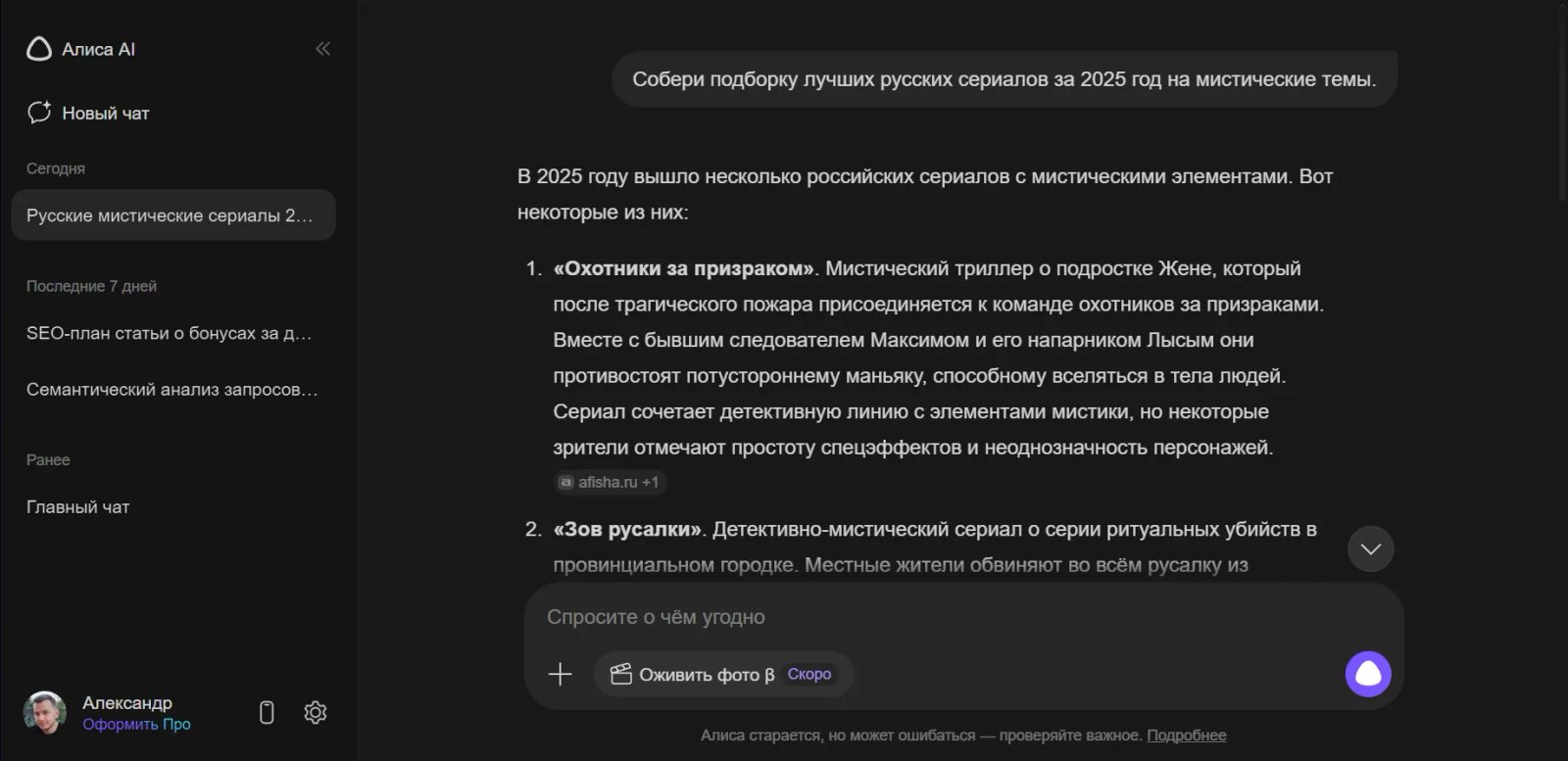Image resolution: width=1568 pixels, height=761 pixels.
Task: Click the Оформить Про link
Action: 136,724
